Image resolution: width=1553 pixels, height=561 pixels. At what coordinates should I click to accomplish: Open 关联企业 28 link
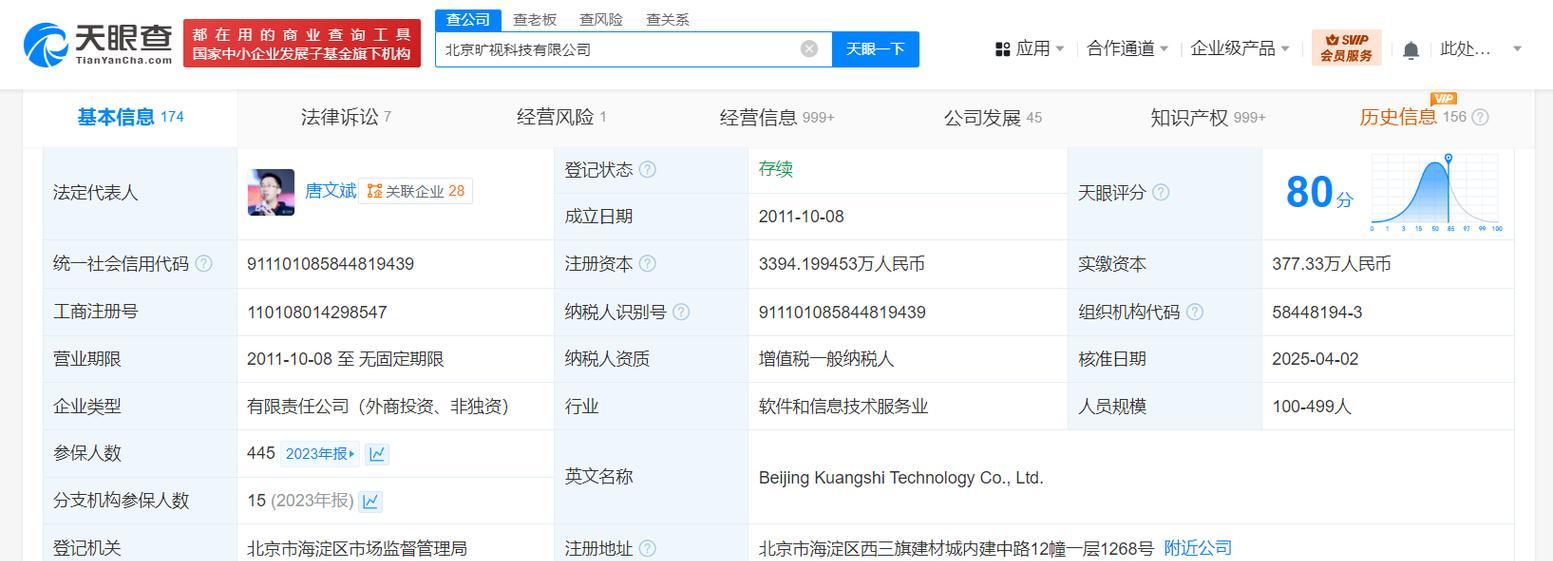click(x=415, y=191)
